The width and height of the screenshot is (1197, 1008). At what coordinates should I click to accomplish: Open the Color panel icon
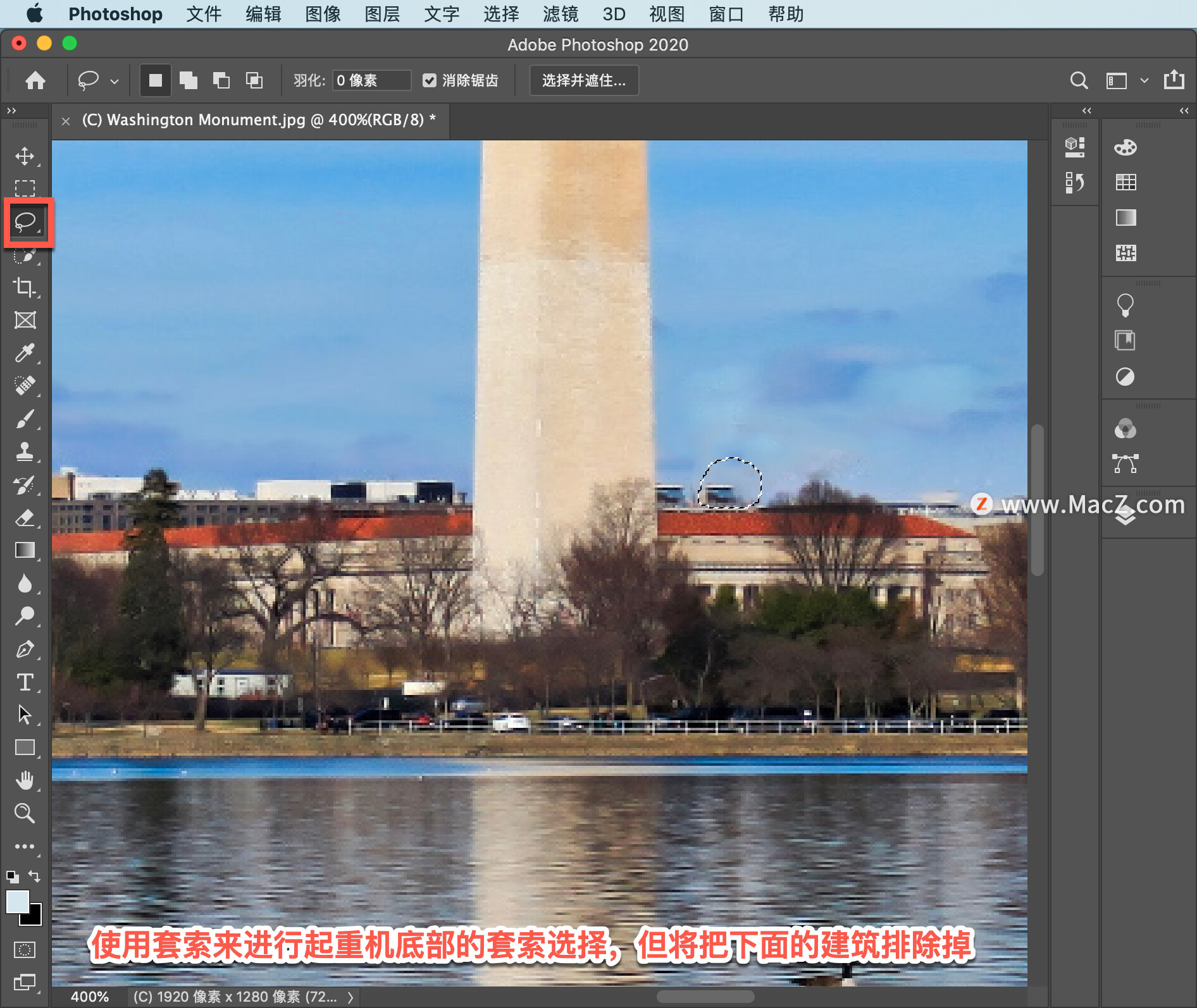1126,148
